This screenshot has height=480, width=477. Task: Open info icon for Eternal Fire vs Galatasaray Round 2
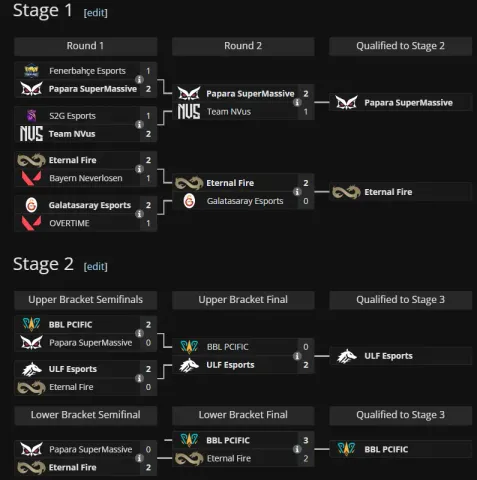(x=297, y=192)
